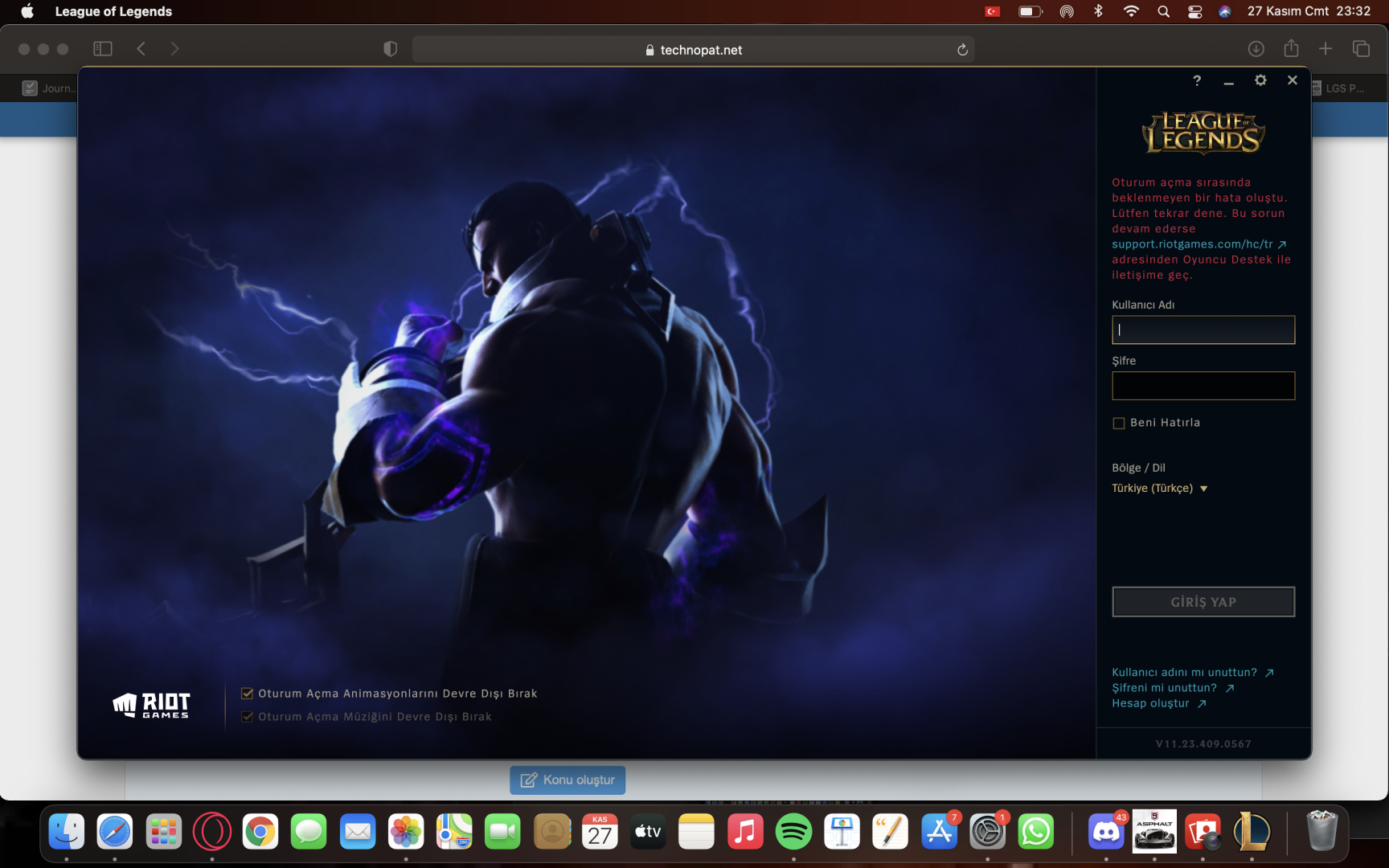Viewport: 1389px width, 868px height.
Task: Open App Store from the Dock
Action: 939,832
